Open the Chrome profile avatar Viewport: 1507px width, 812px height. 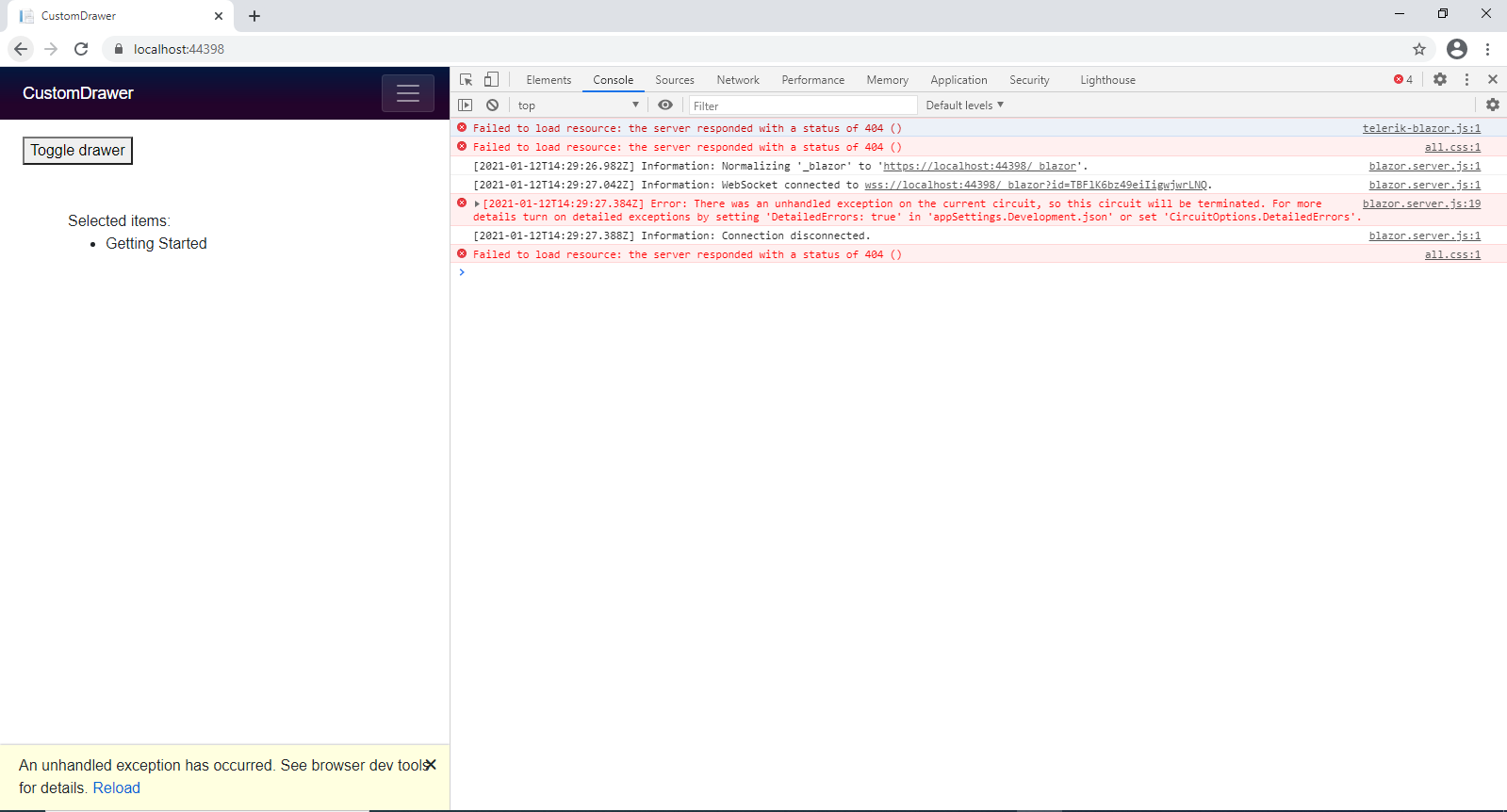point(1457,49)
